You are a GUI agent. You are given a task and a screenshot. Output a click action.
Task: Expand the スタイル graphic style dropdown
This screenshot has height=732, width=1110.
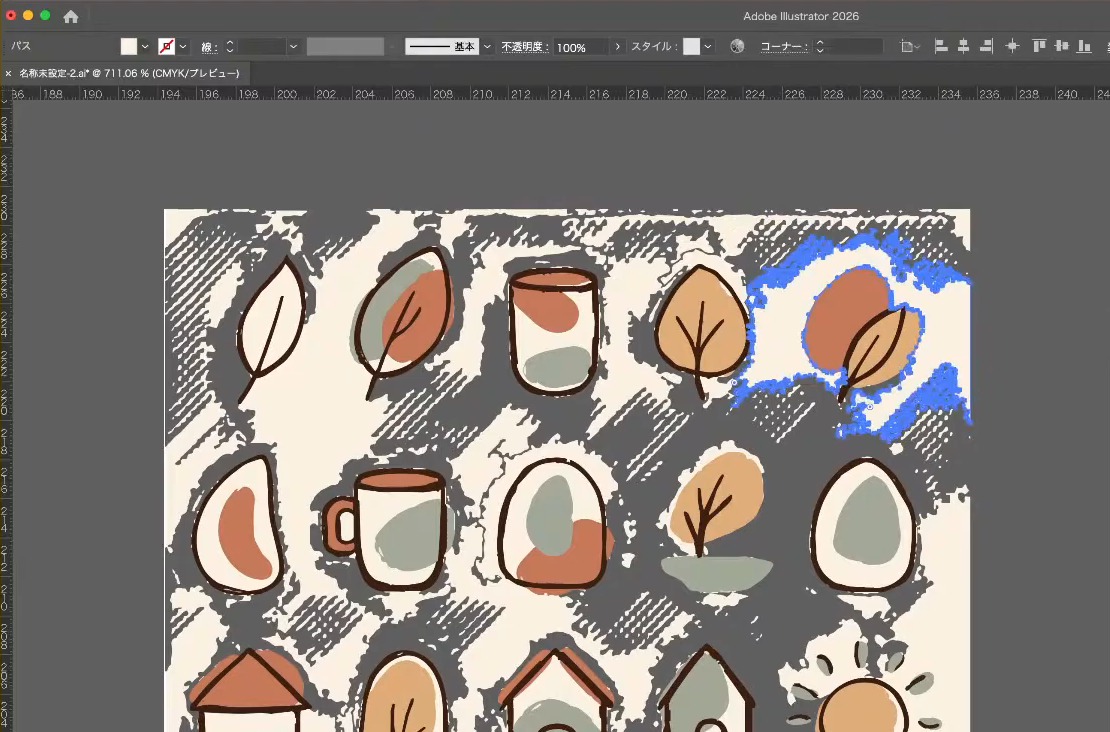click(707, 47)
